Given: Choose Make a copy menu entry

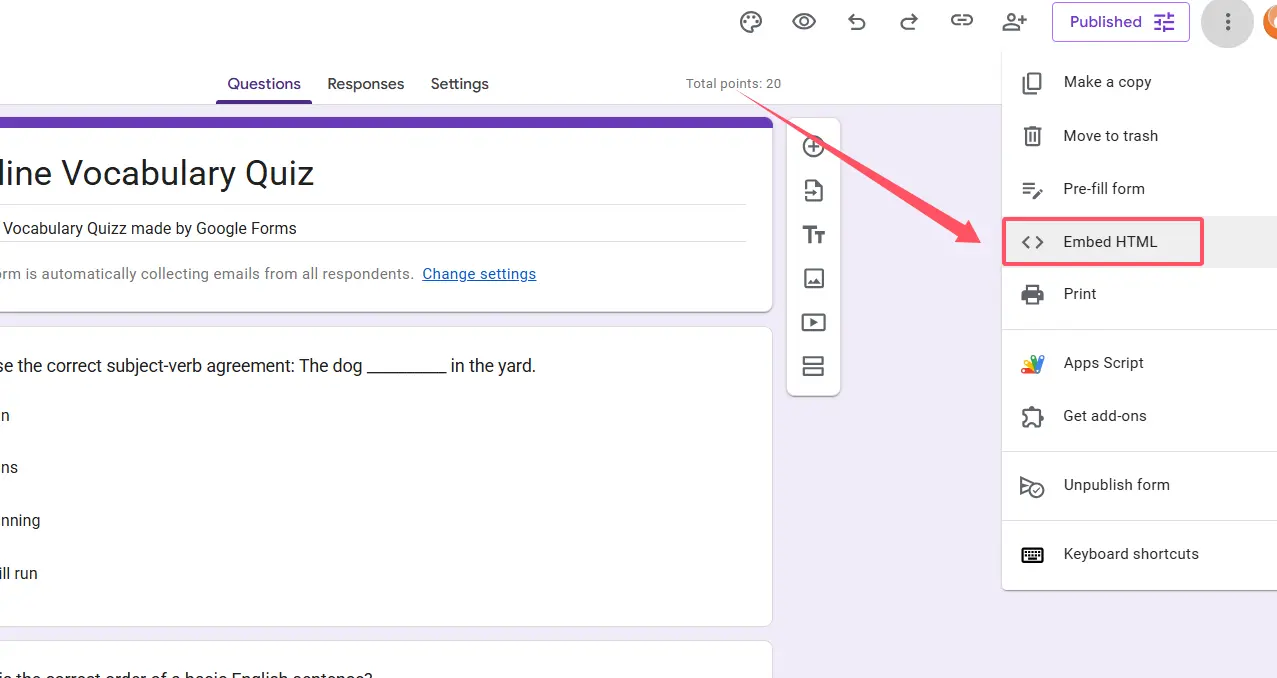Looking at the screenshot, I should (1107, 82).
